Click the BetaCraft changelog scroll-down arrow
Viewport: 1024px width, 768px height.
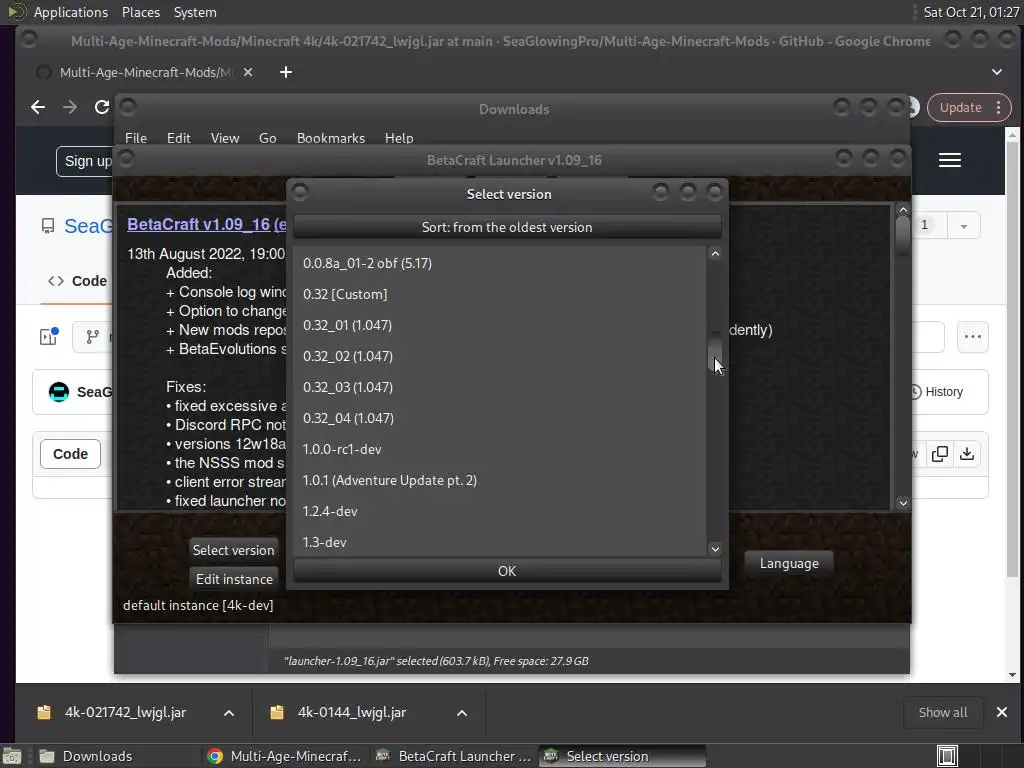(x=903, y=503)
